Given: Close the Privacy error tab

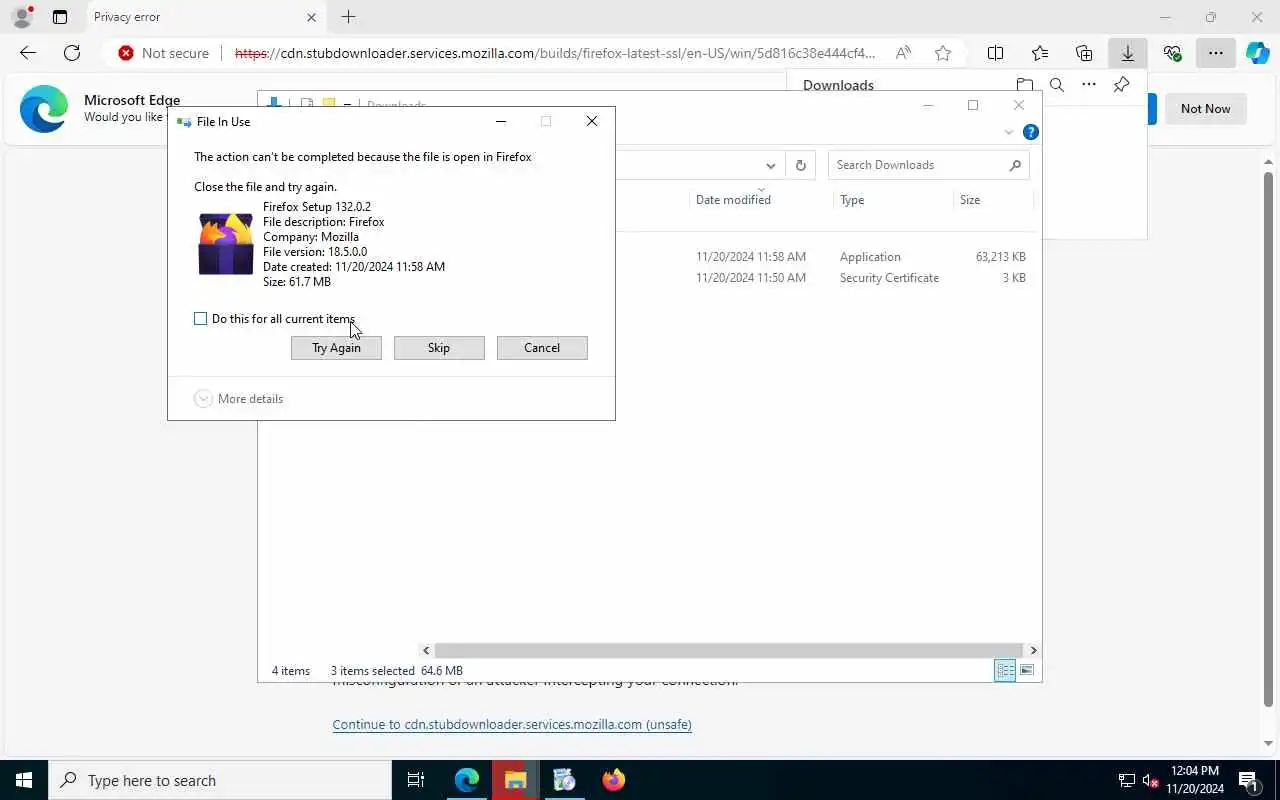Looking at the screenshot, I should (311, 17).
